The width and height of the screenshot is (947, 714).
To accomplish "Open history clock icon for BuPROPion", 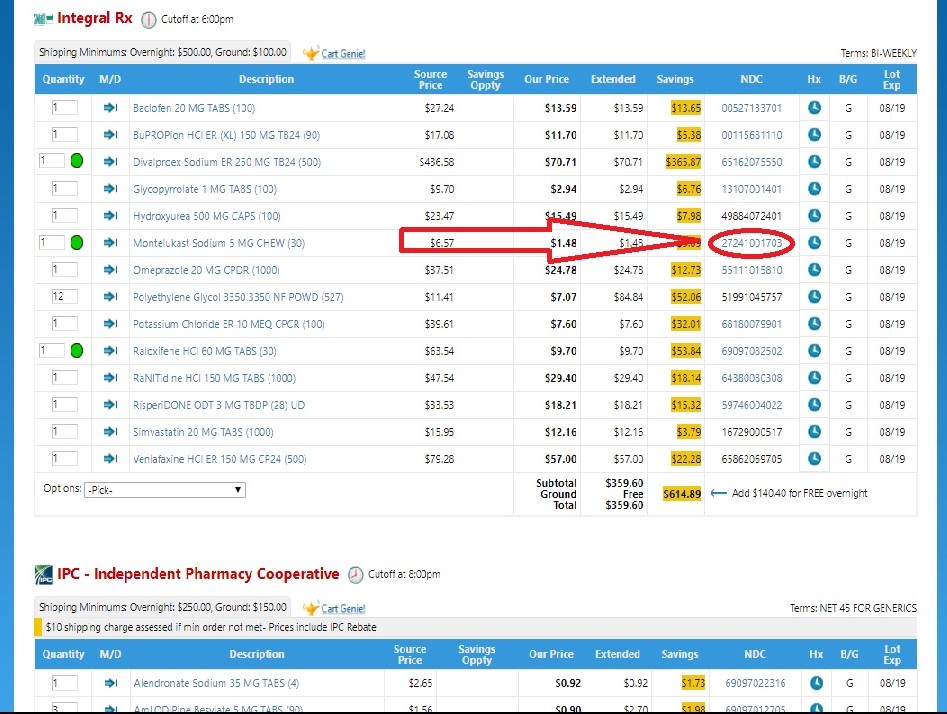I will click(x=815, y=135).
